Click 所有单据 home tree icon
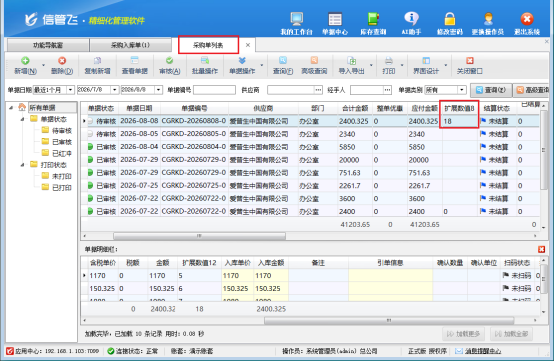This screenshot has height=362, width=554. click(x=22, y=107)
